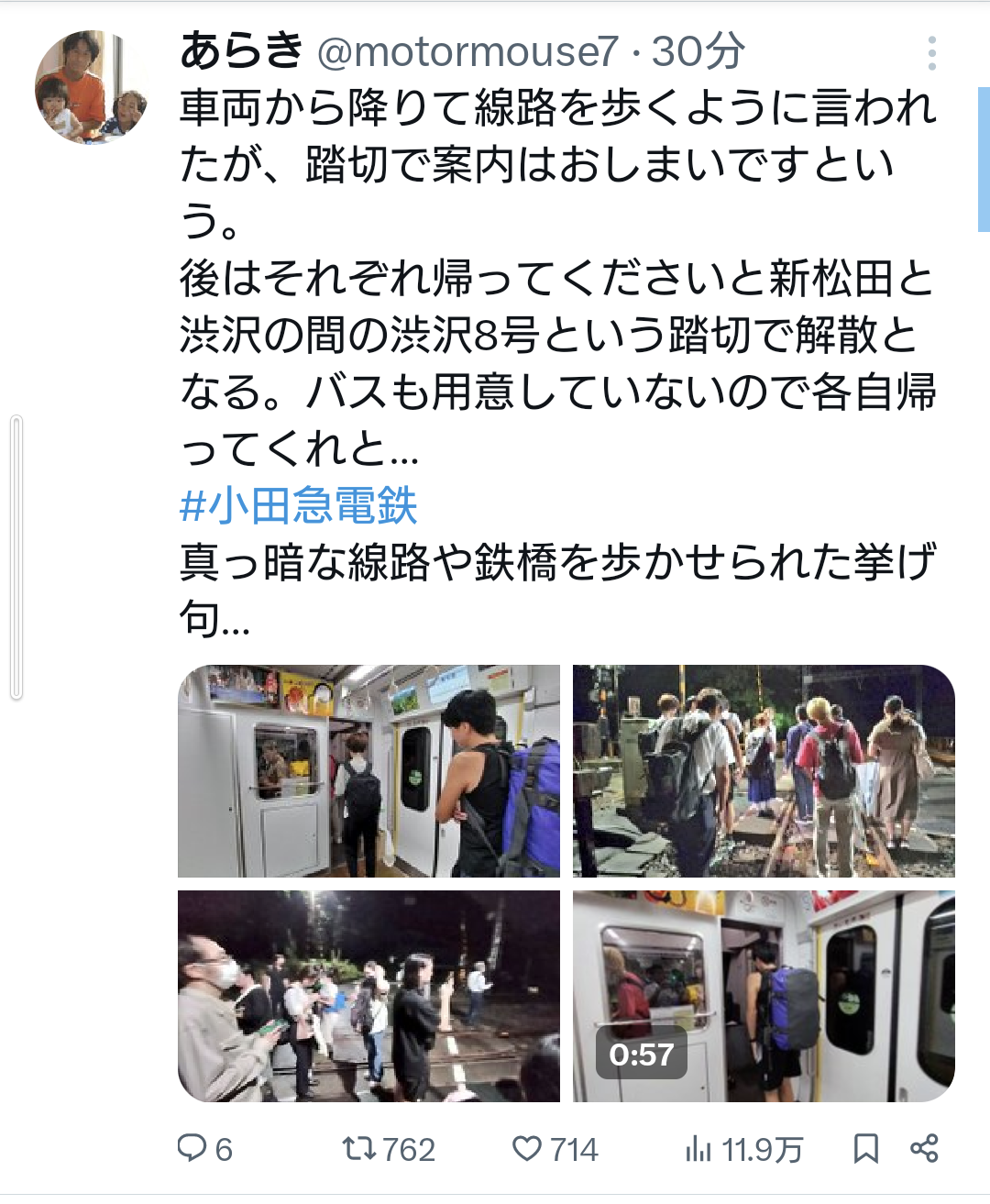This screenshot has width=990, height=1204.
Task: Open the three-dot more options menu
Action: click(x=931, y=53)
